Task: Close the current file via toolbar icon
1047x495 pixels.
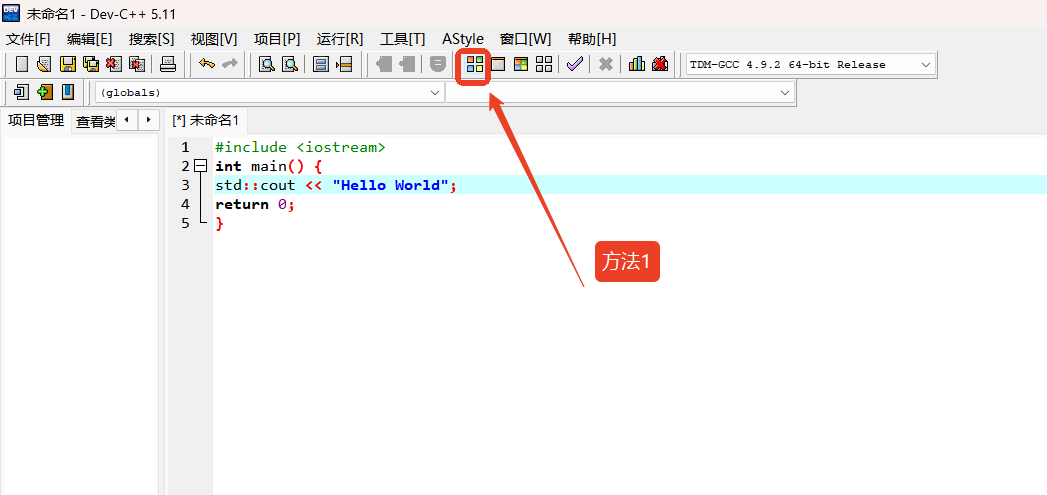Action: pyautogui.click(x=114, y=64)
